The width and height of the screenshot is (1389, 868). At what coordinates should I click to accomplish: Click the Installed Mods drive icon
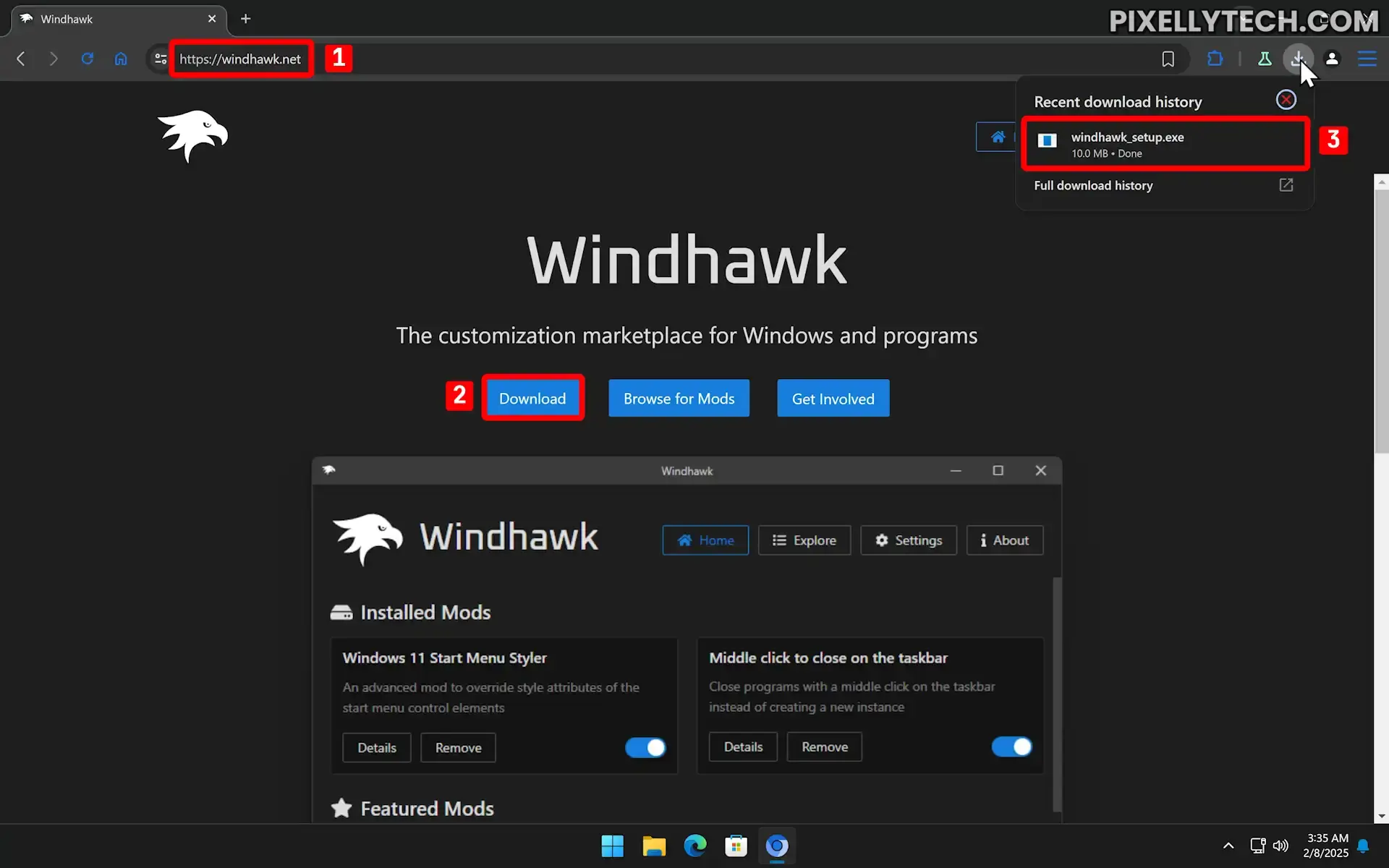[341, 613]
